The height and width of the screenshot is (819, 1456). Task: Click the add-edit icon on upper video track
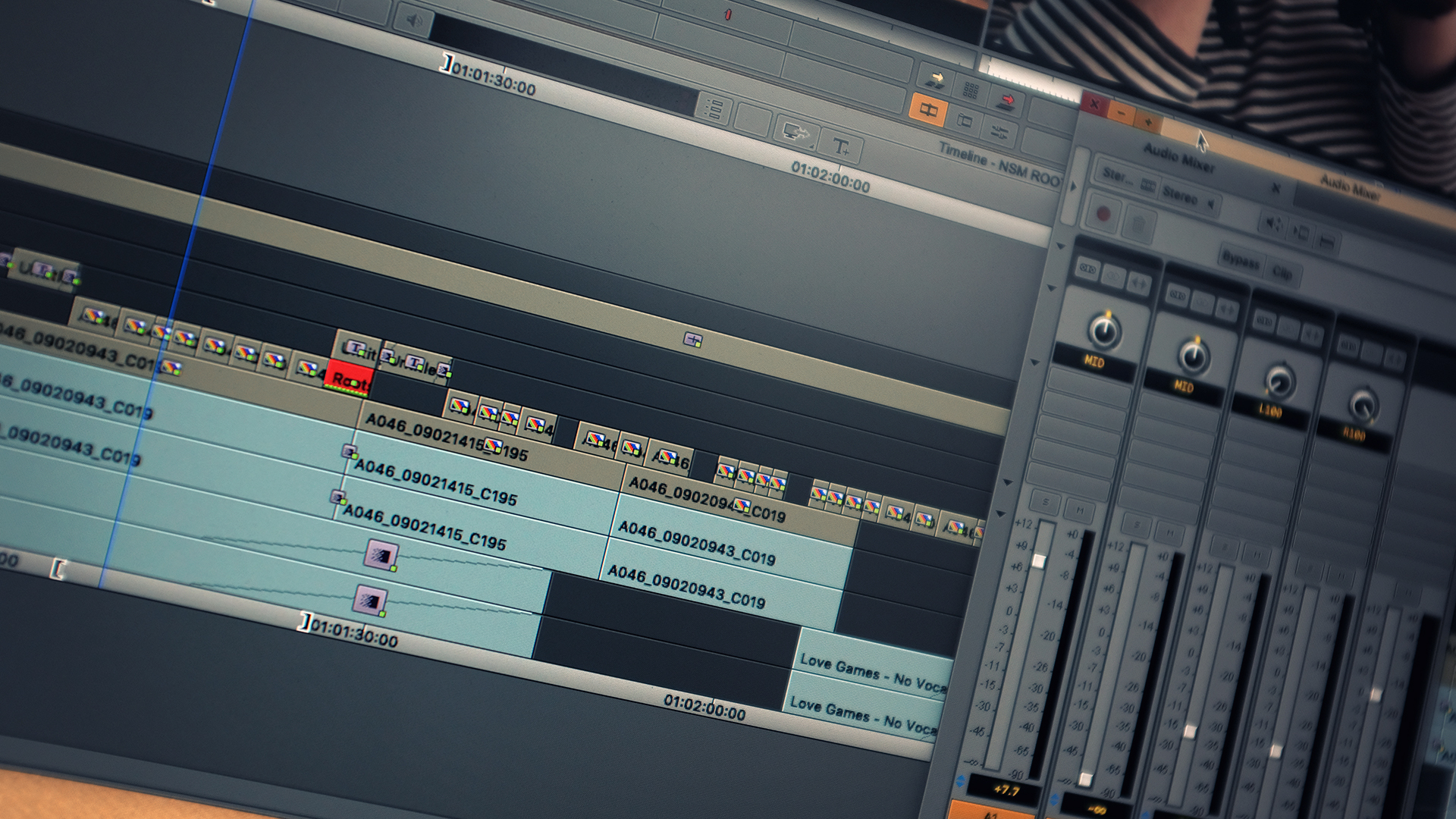[x=692, y=340]
